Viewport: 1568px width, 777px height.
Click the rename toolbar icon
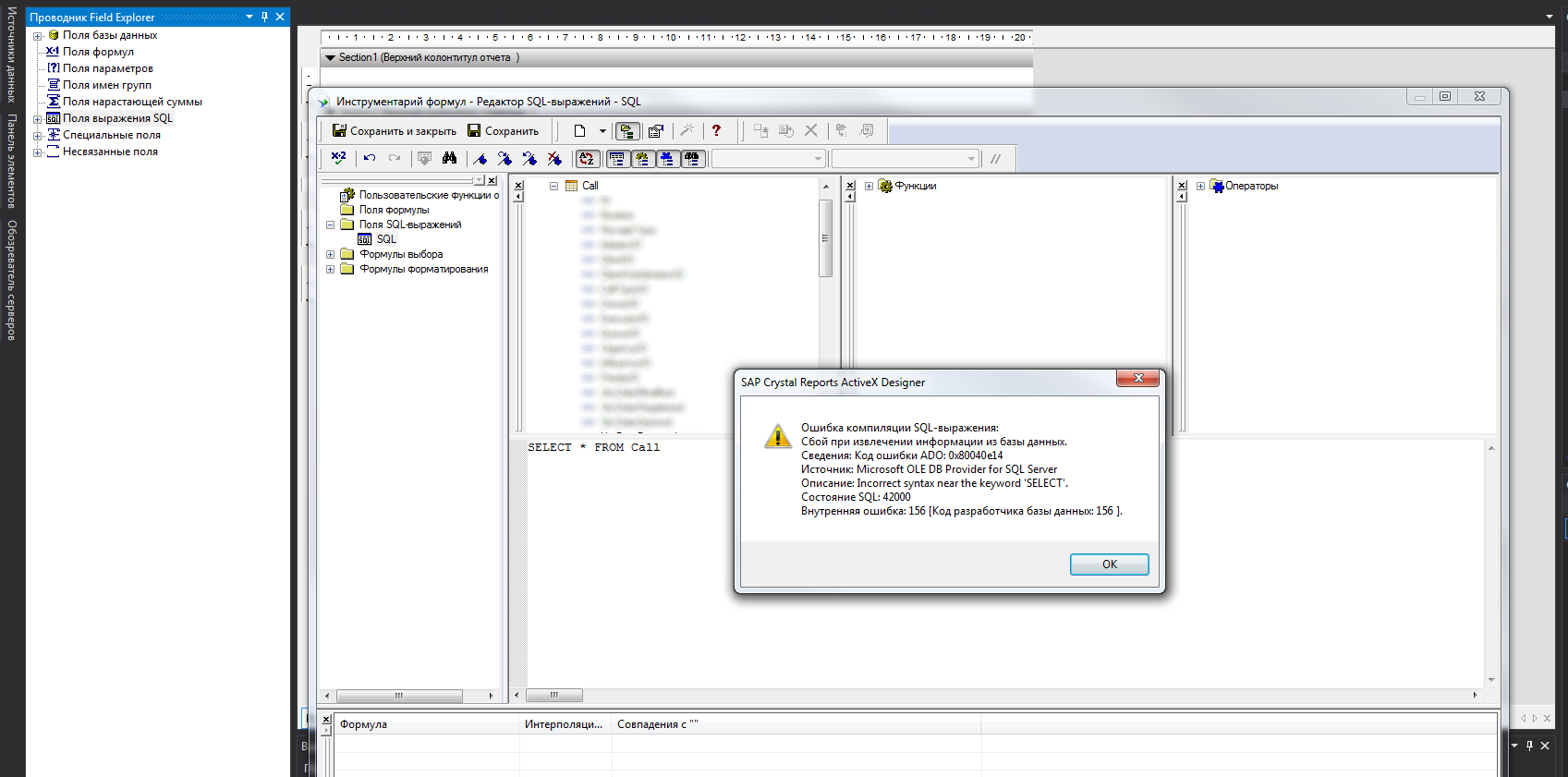(x=786, y=131)
